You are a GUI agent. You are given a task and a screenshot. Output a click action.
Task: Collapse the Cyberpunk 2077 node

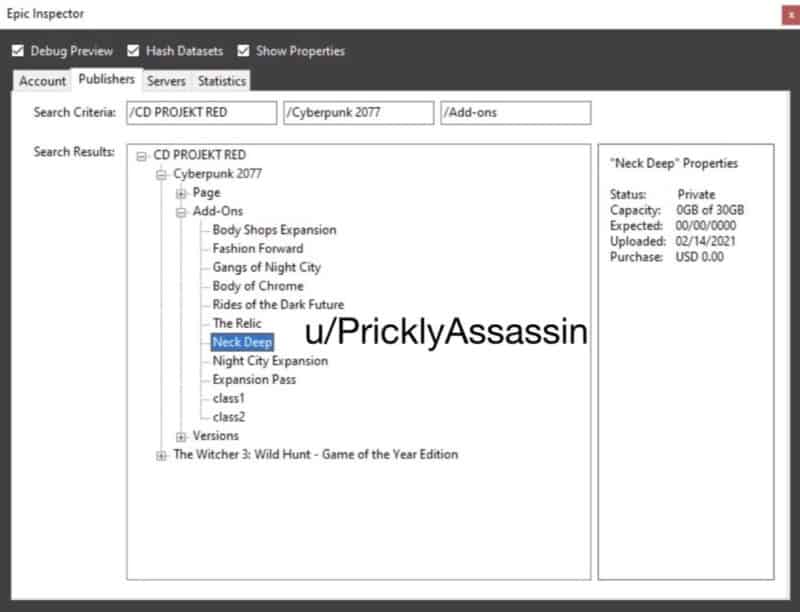click(162, 174)
